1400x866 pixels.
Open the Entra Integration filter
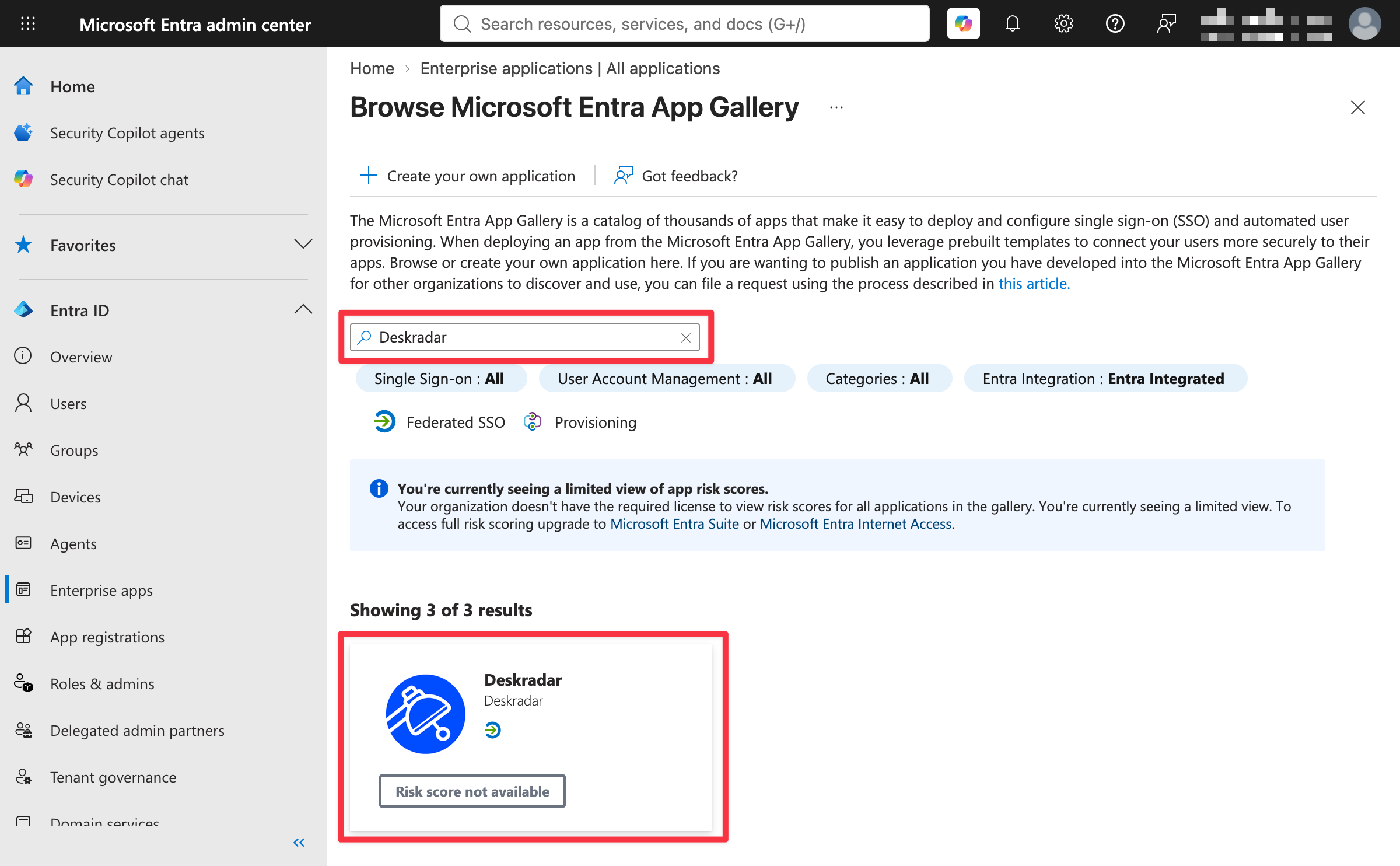tap(1105, 378)
